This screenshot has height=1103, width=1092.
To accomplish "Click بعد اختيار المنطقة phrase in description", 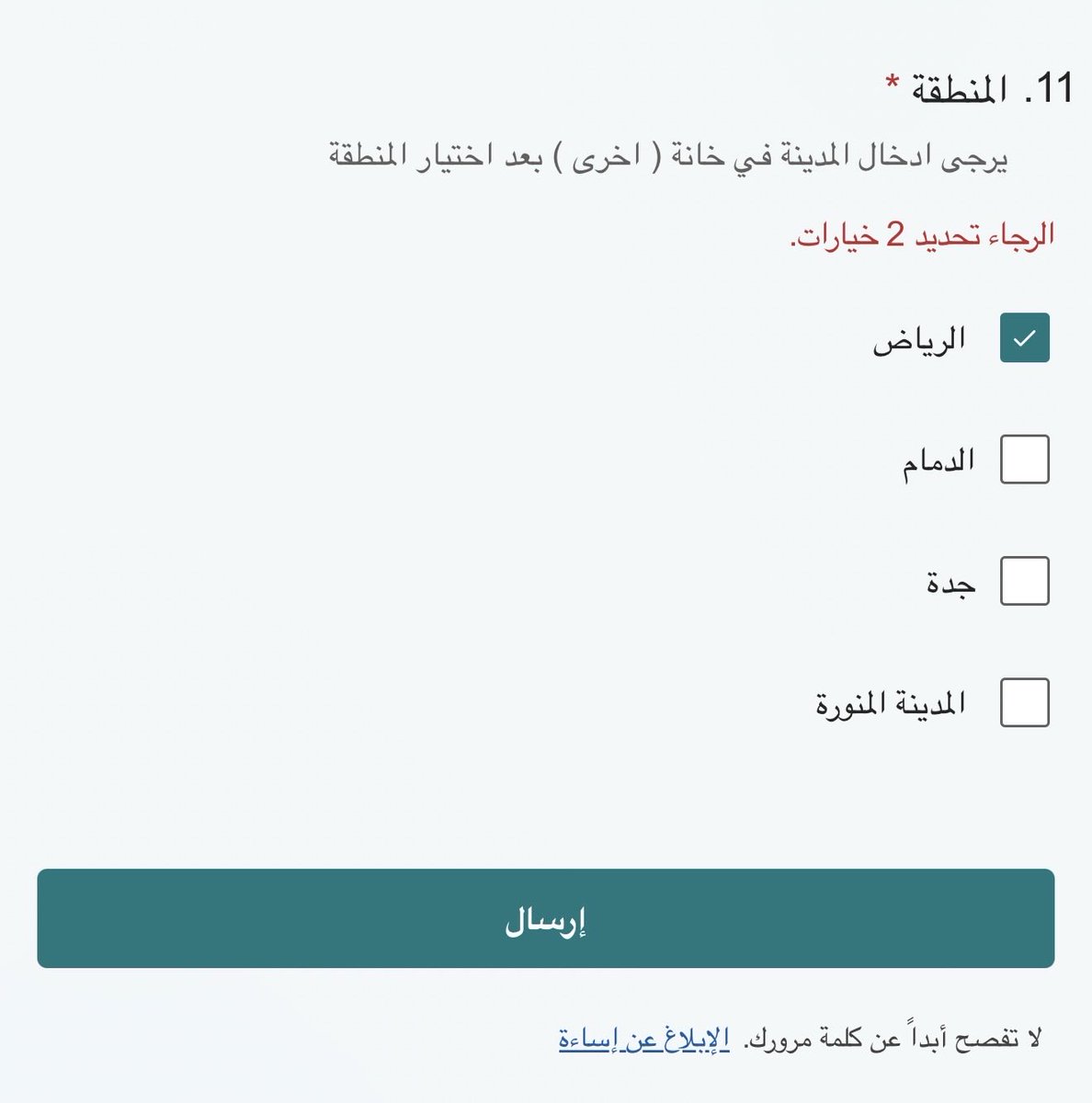I will pos(437,157).
